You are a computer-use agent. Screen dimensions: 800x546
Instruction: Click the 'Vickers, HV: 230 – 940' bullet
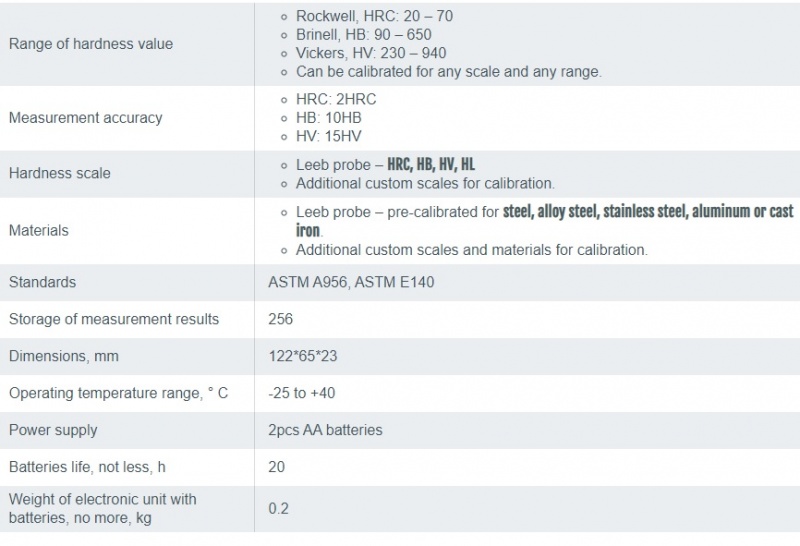(x=371, y=53)
